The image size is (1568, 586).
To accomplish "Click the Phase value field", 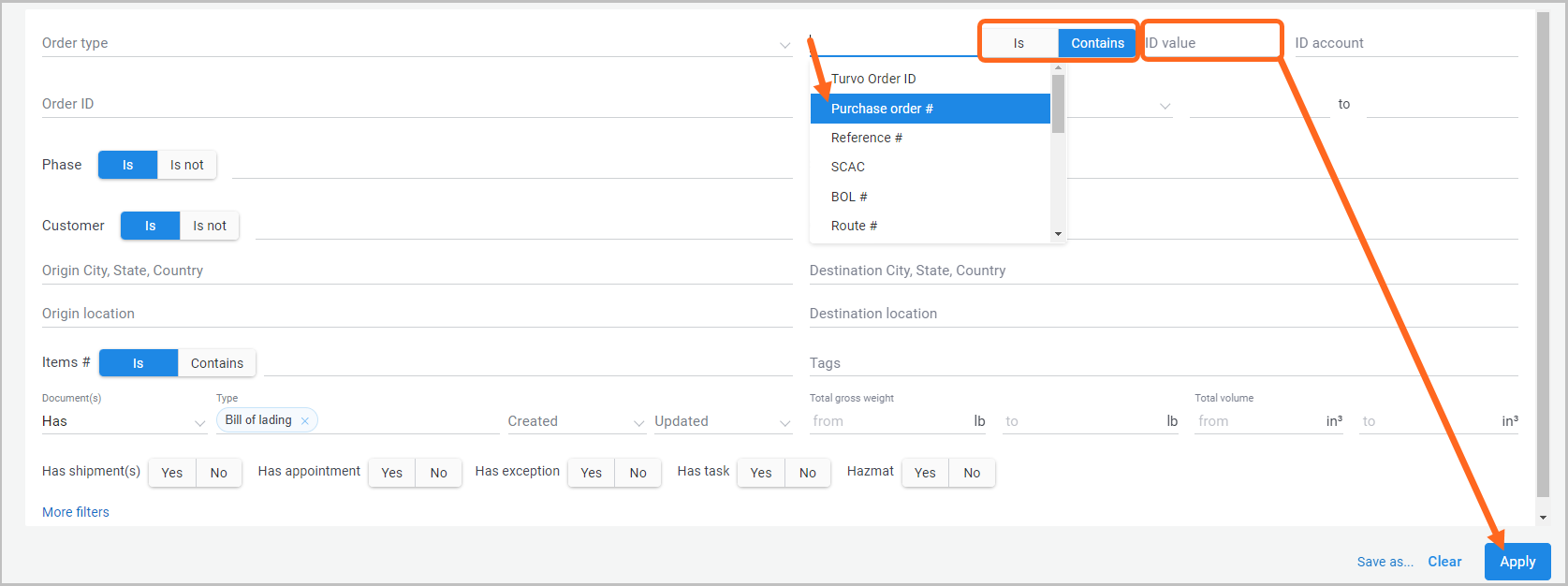I will pos(512,165).
